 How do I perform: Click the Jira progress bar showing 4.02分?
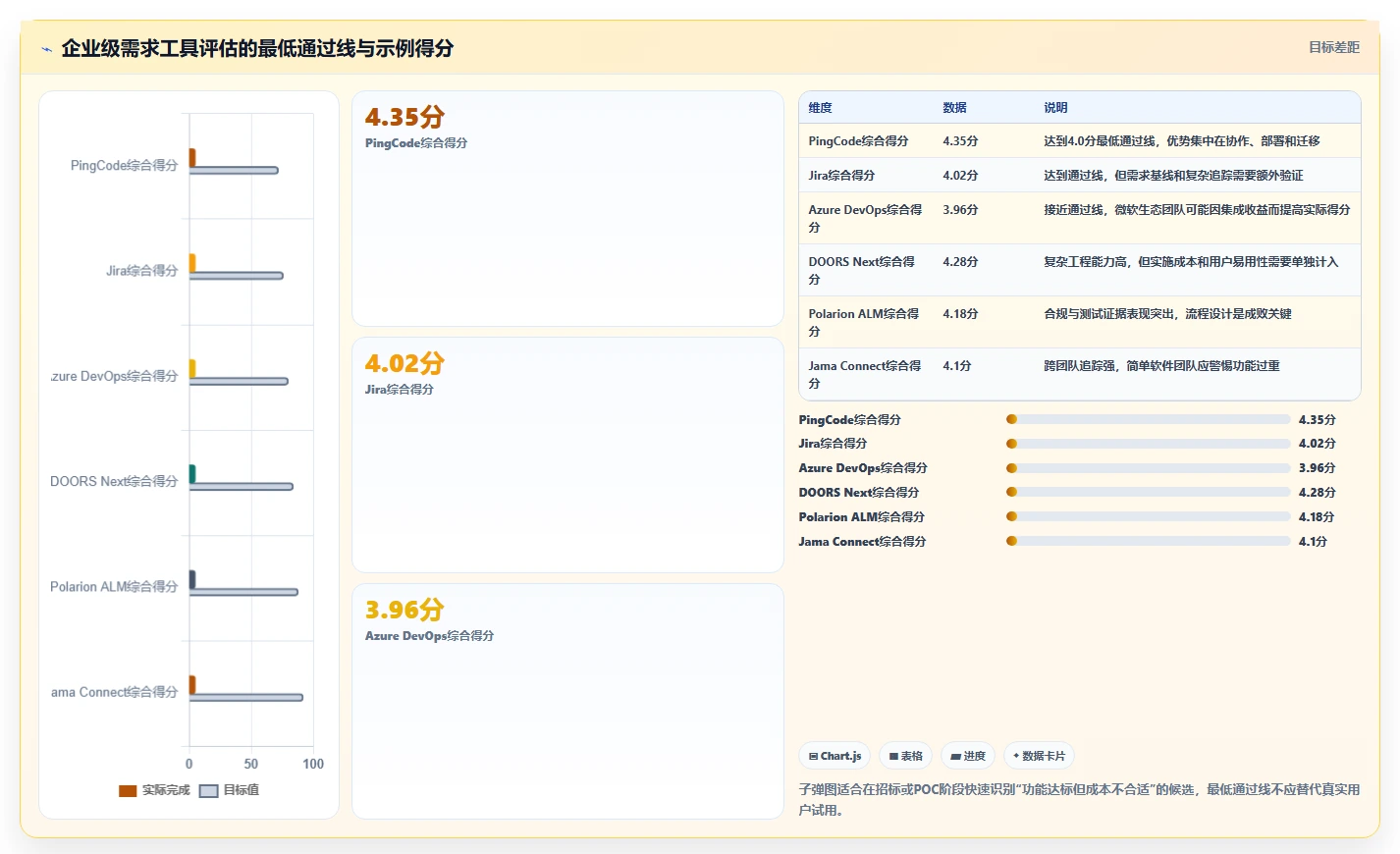pyautogui.click(x=1149, y=444)
